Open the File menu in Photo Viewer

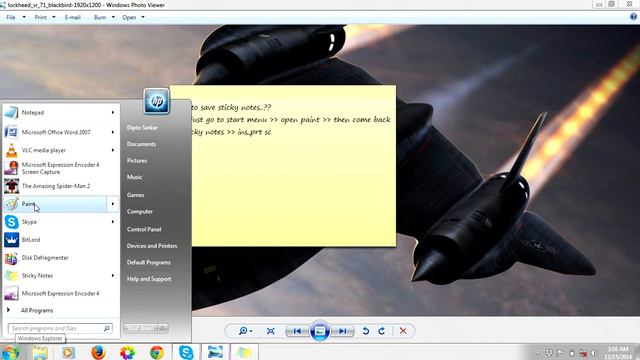[15, 17]
